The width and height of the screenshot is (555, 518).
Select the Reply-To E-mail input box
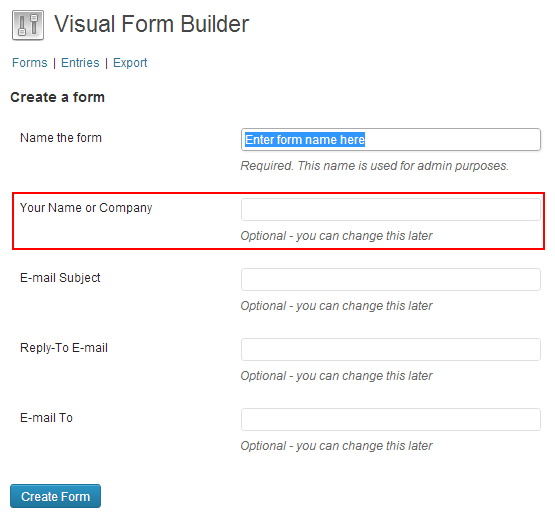(x=391, y=349)
